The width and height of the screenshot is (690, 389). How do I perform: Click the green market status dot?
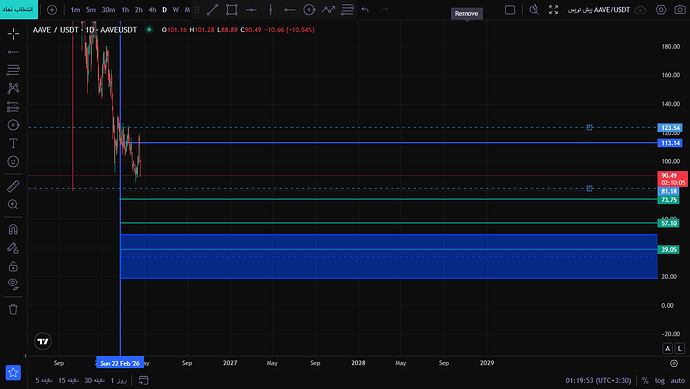[149, 30]
